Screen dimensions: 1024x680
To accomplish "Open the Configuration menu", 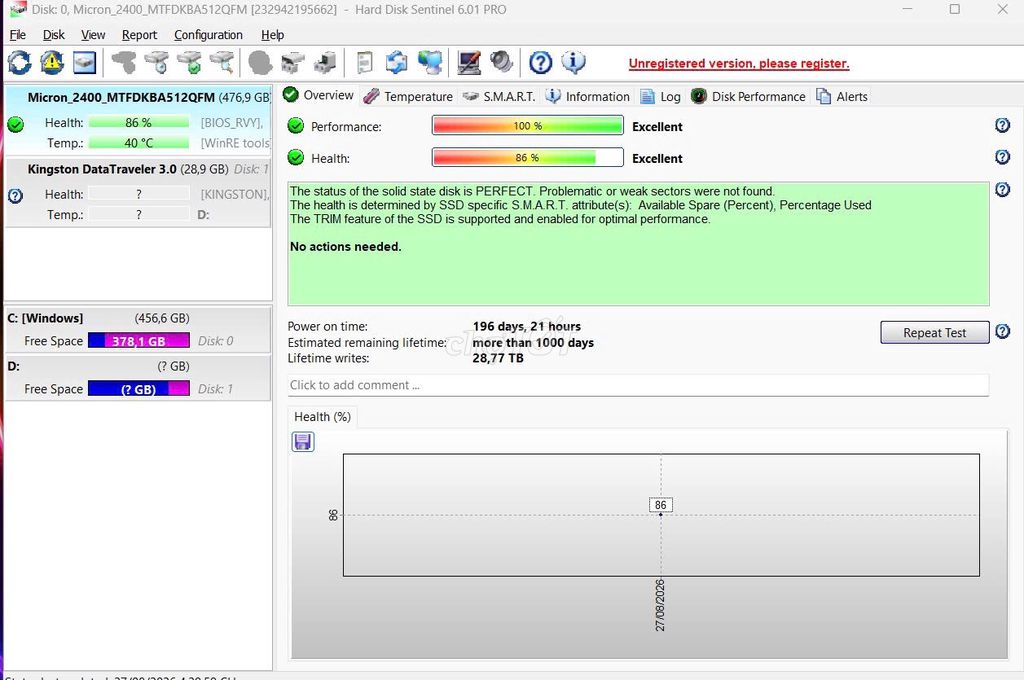I will 208,35.
